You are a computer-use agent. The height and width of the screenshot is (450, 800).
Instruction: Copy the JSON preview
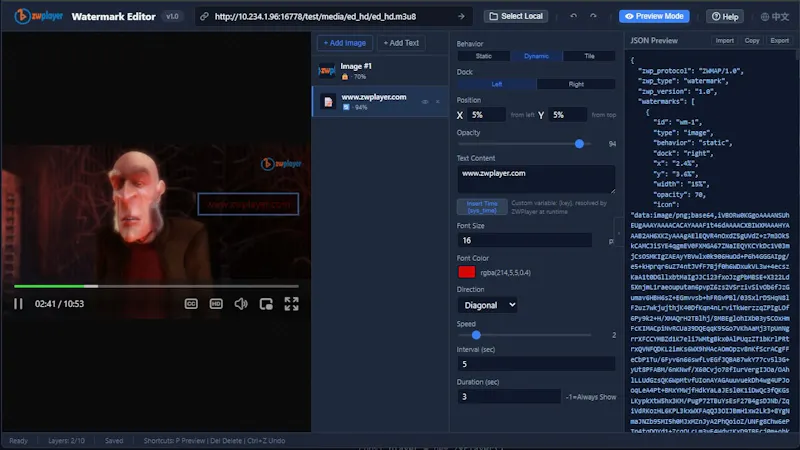752,40
